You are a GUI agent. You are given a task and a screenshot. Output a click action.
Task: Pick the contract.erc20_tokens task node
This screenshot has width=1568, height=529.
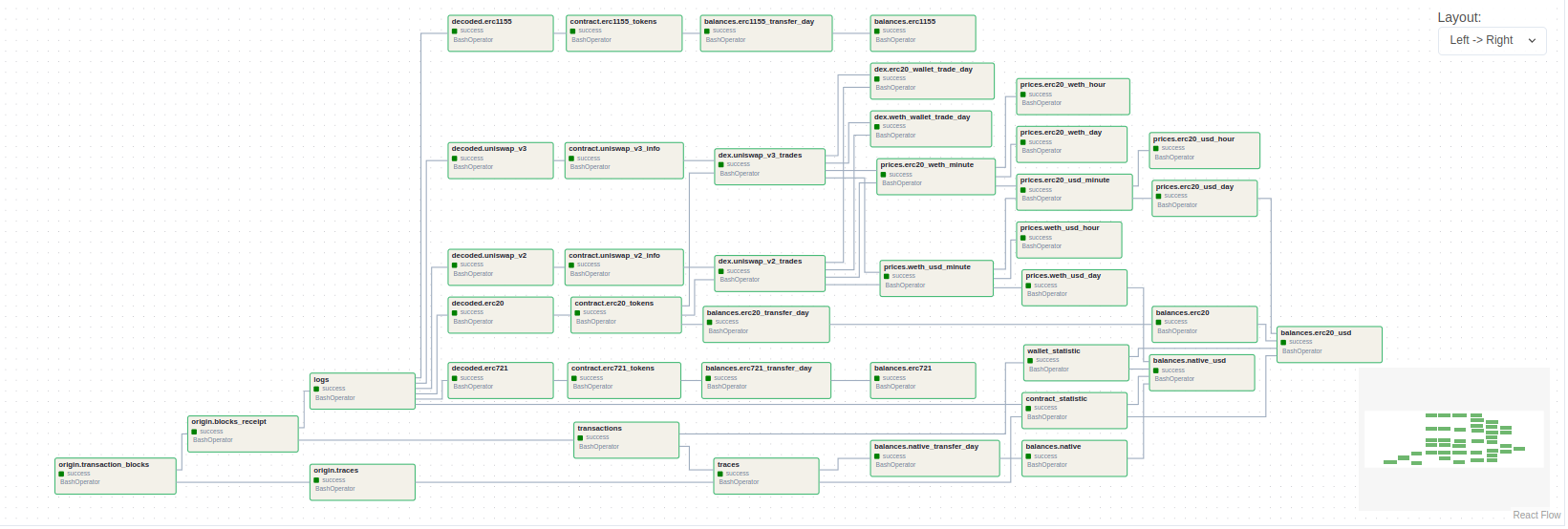point(626,315)
